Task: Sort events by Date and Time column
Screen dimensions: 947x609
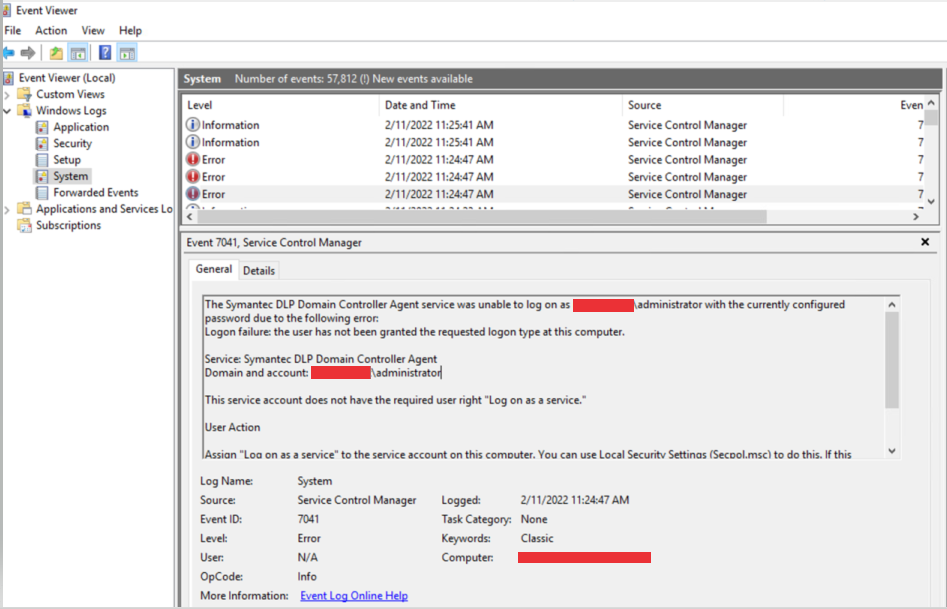Action: pyautogui.click(x=420, y=105)
